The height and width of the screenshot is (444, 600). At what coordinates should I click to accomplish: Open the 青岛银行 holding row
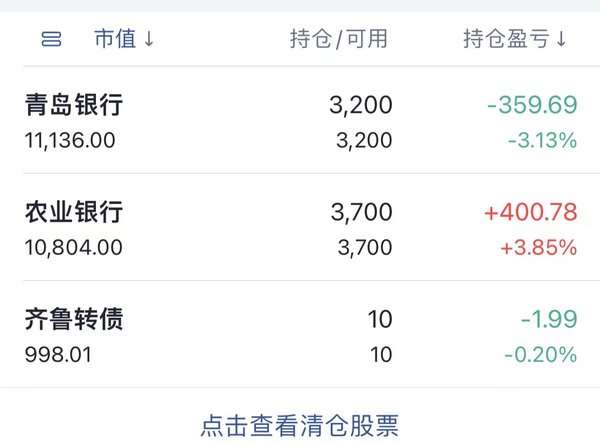[x=300, y=120]
